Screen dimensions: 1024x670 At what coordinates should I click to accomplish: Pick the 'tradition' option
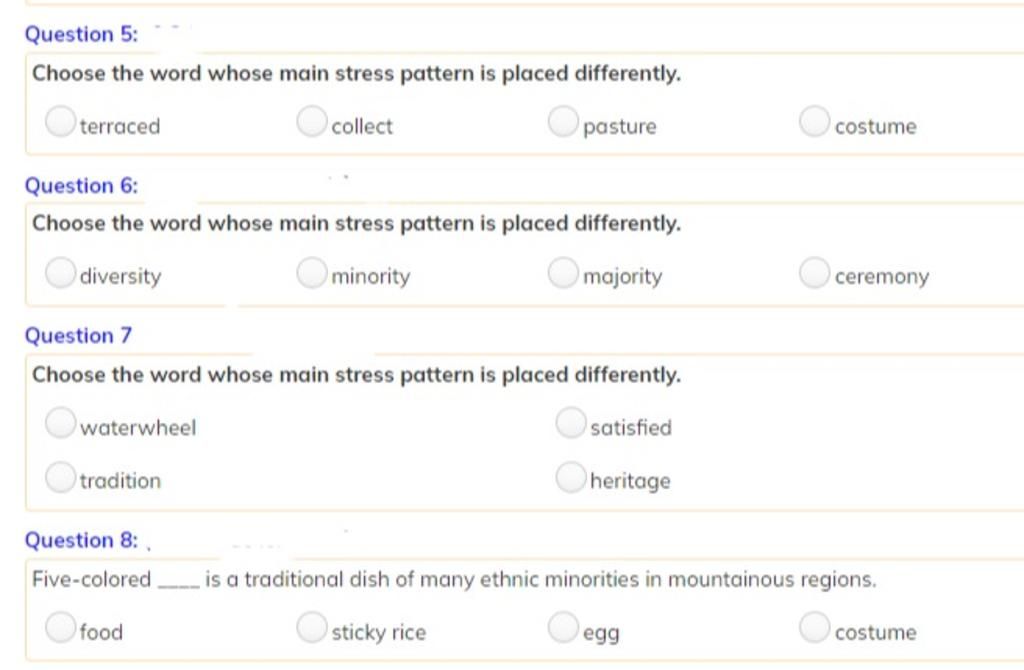pos(60,477)
